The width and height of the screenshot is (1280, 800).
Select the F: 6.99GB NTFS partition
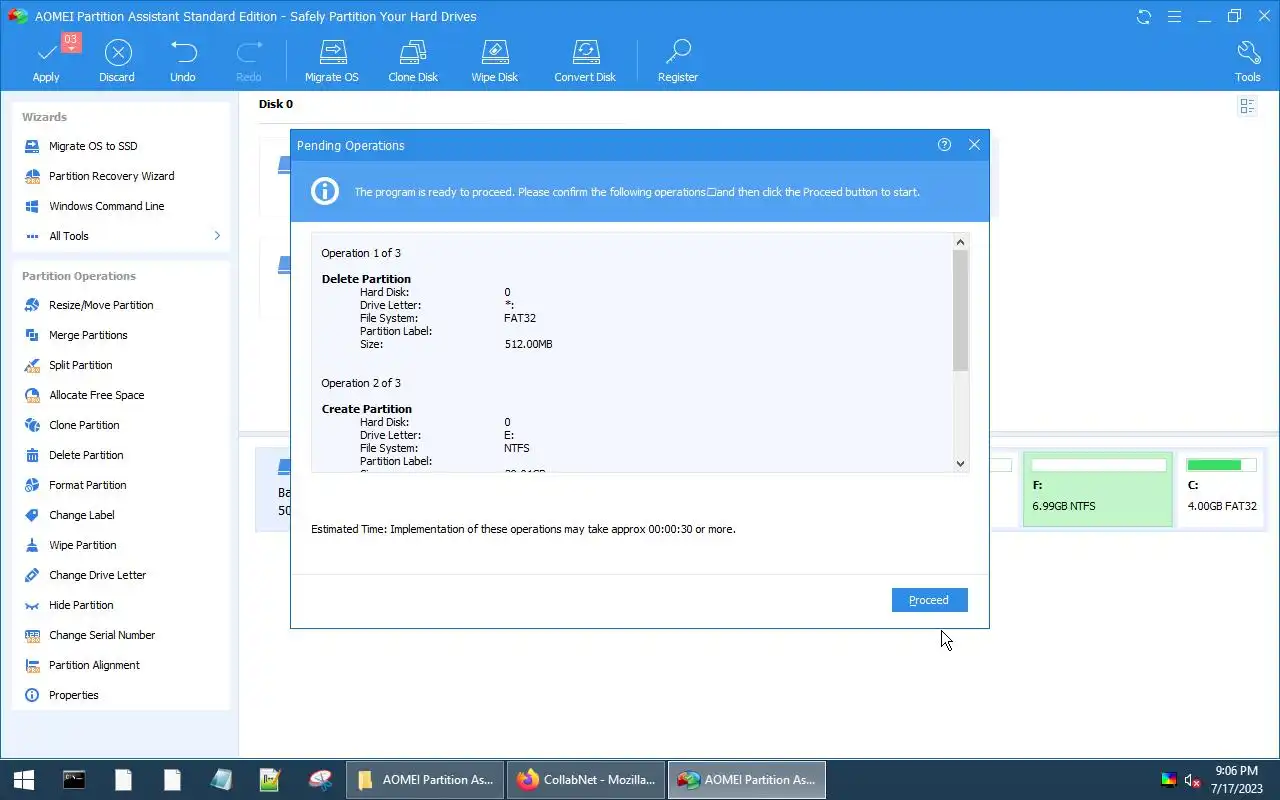[1098, 490]
